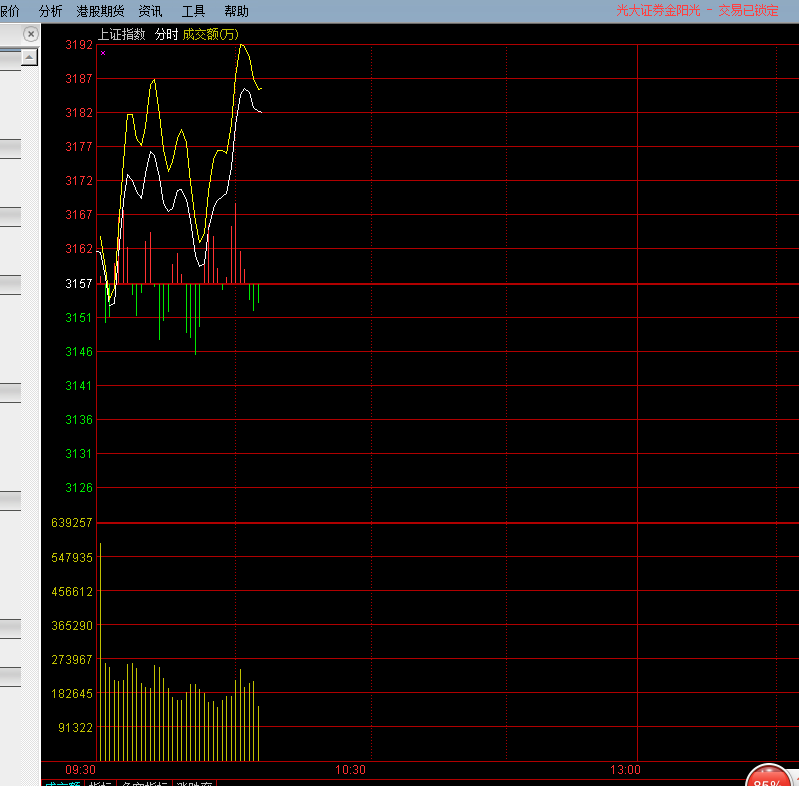Click the 成交额(万) label in chart header
Image resolution: width=799 pixels, height=786 pixels.
point(210,34)
